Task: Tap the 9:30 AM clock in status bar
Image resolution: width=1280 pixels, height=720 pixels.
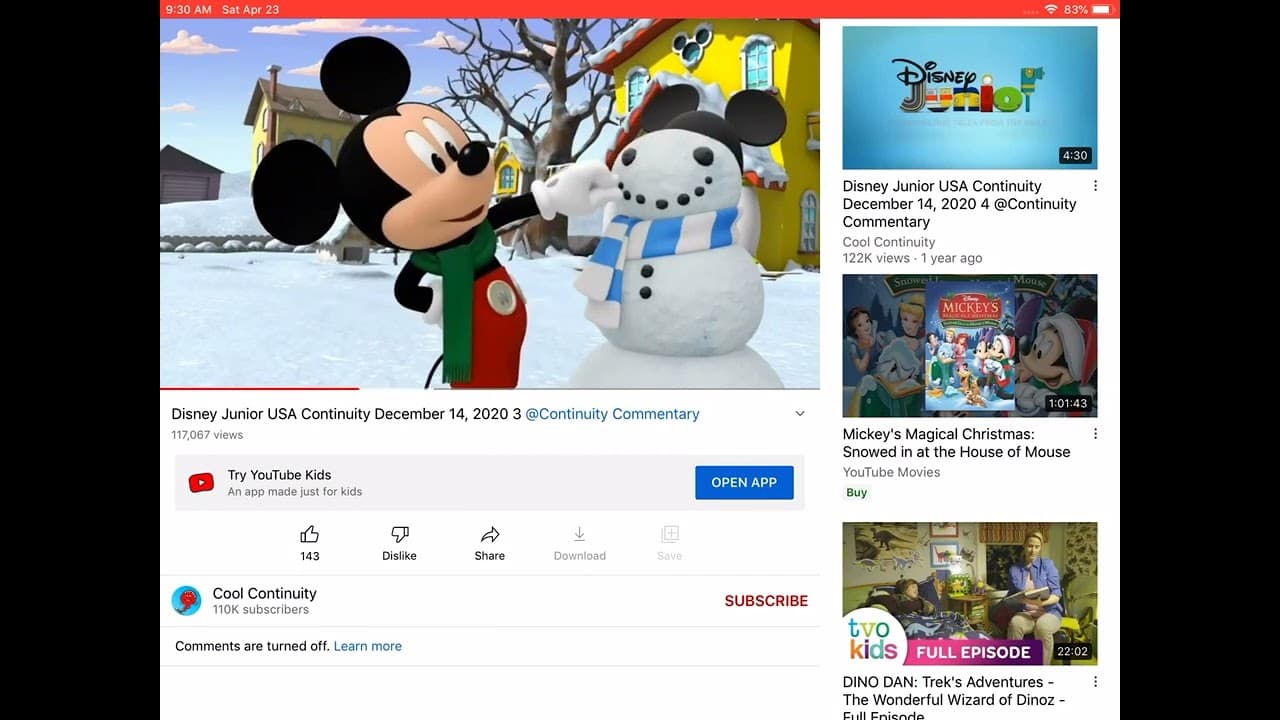Action: coord(189,9)
